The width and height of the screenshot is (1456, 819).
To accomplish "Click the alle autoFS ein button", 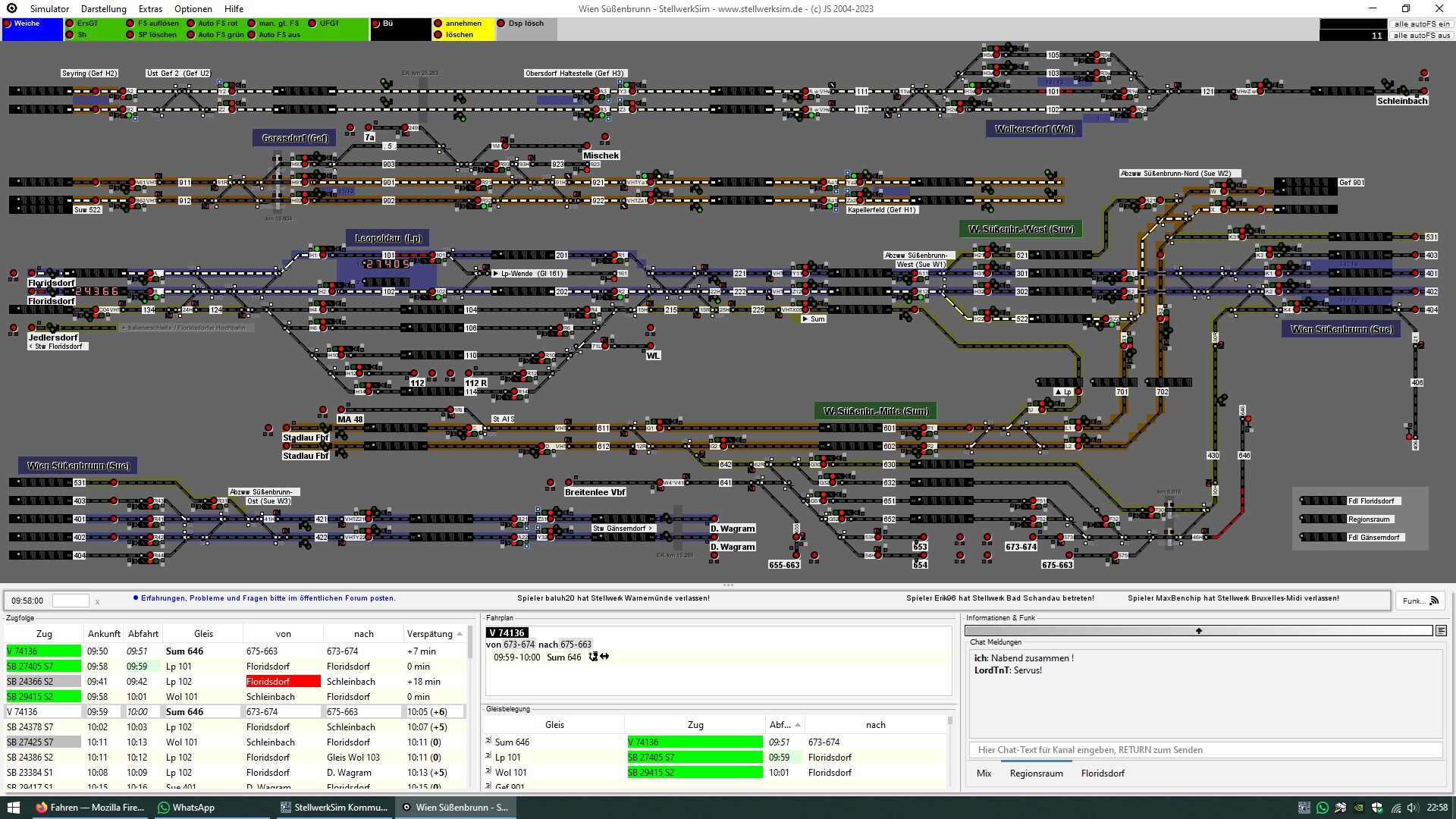I will tap(1422, 24).
